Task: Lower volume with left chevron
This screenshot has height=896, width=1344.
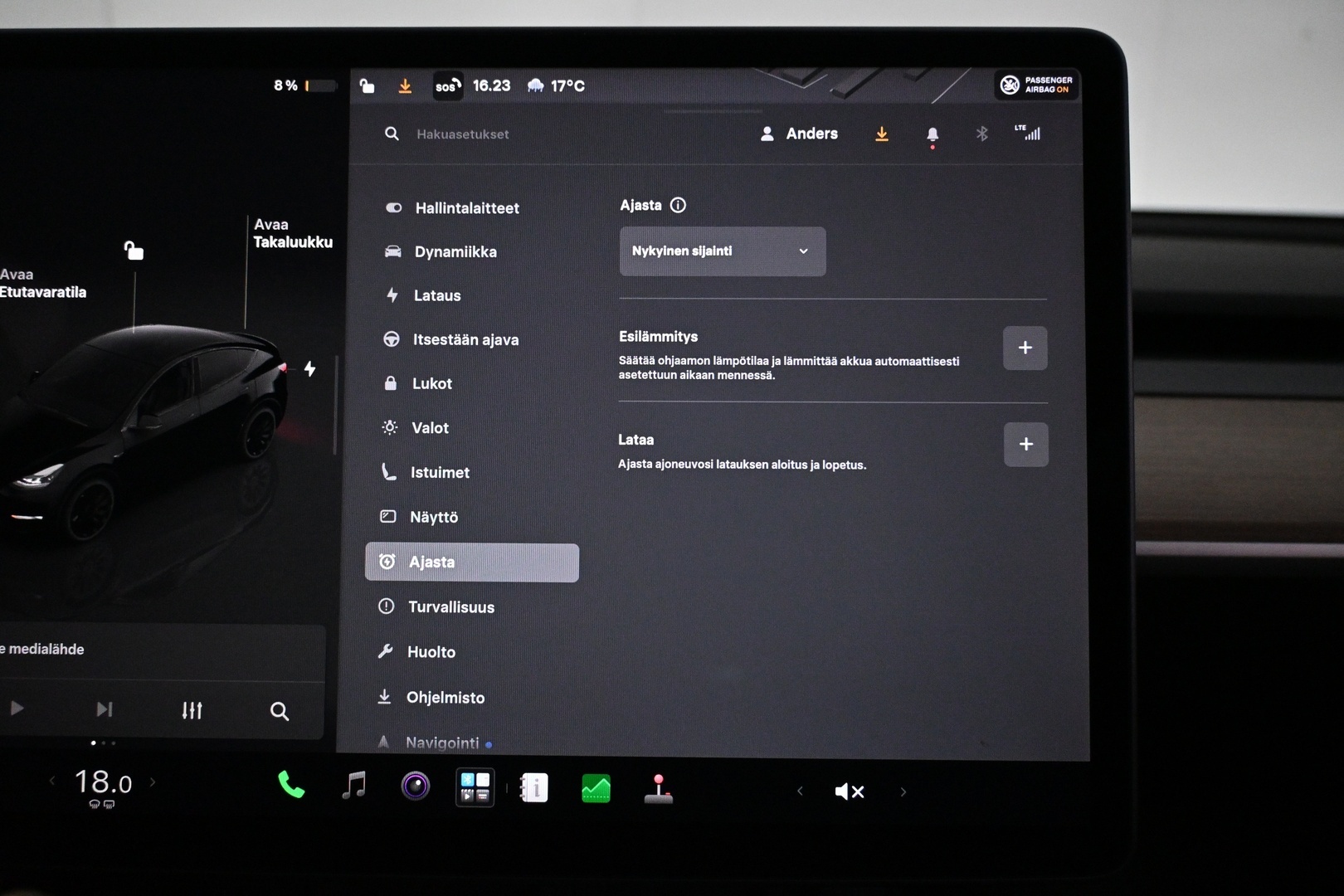Action: [800, 791]
